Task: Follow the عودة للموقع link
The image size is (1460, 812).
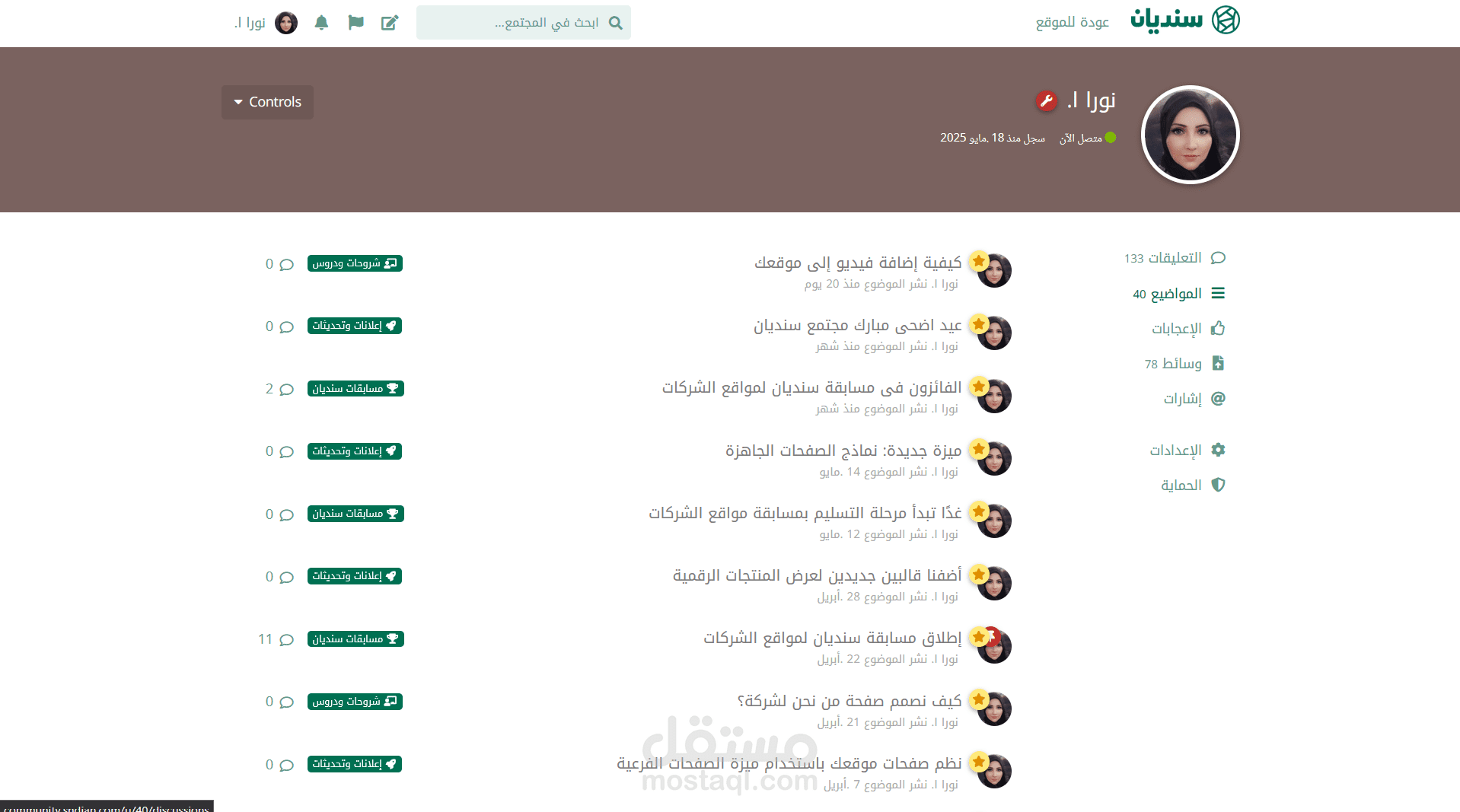Action: [x=1073, y=22]
